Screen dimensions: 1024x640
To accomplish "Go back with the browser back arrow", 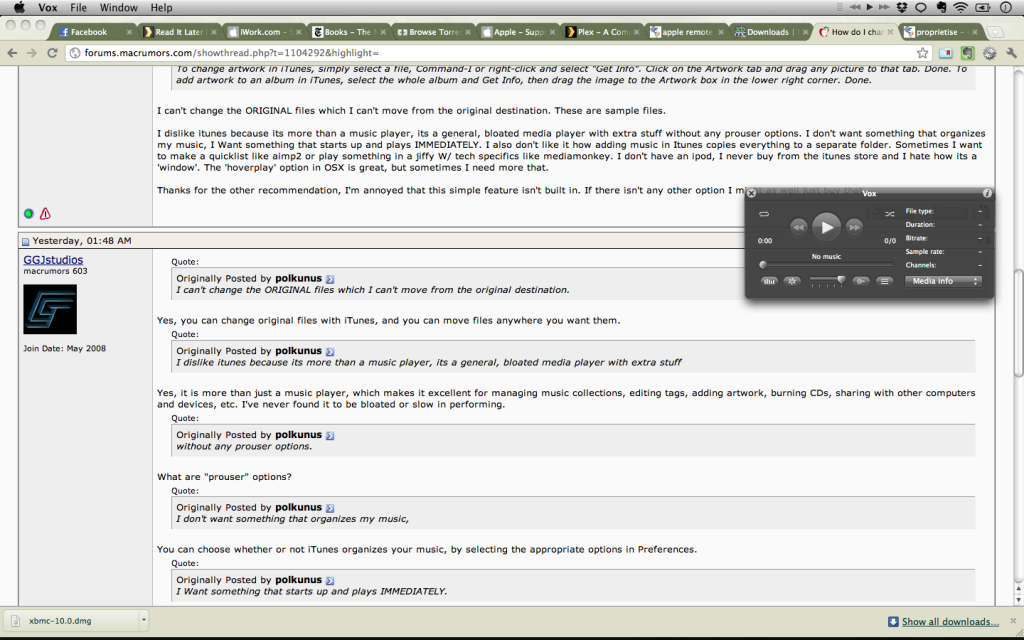I will 12,53.
